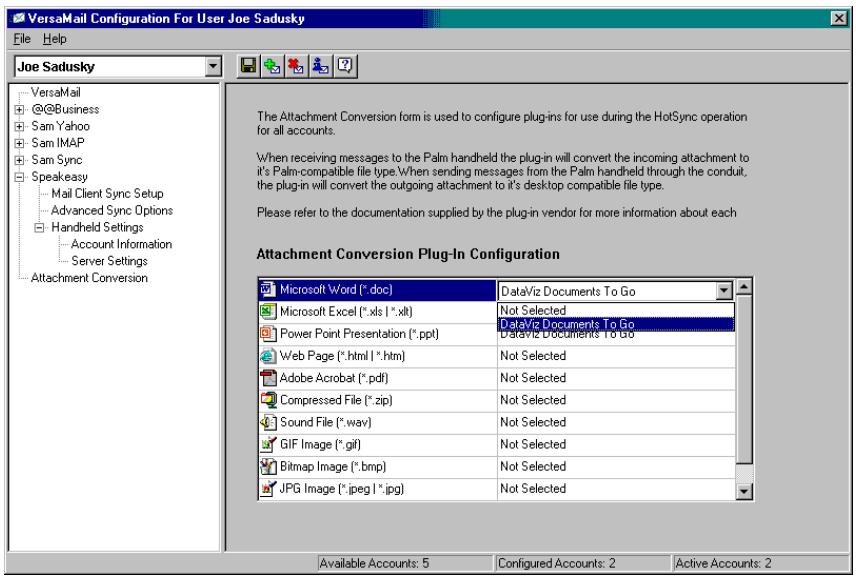856x579 pixels.
Task: Click the plug-in list scroll up arrow
Action: point(744,287)
